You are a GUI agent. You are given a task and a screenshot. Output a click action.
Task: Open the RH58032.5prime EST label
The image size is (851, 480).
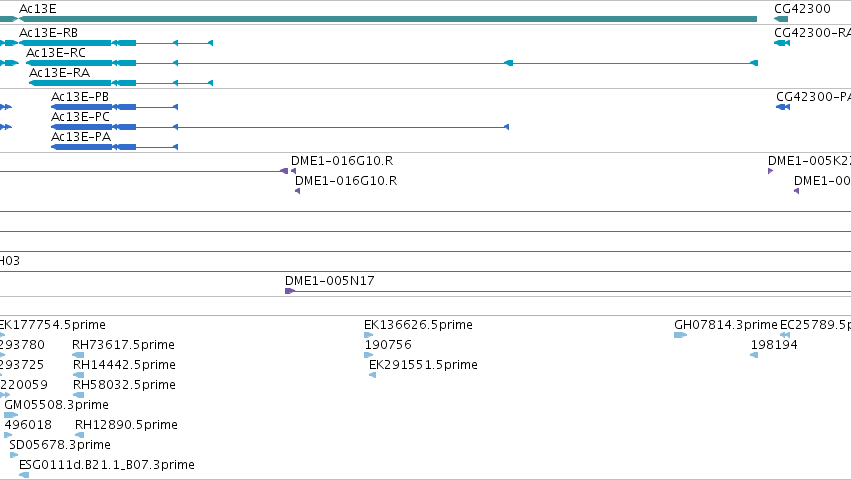(124, 385)
